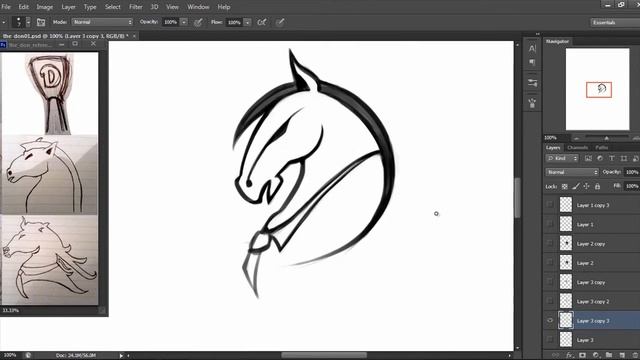The width and height of the screenshot is (640, 360).
Task: Add a layer style fx icon
Action: click(569, 355)
